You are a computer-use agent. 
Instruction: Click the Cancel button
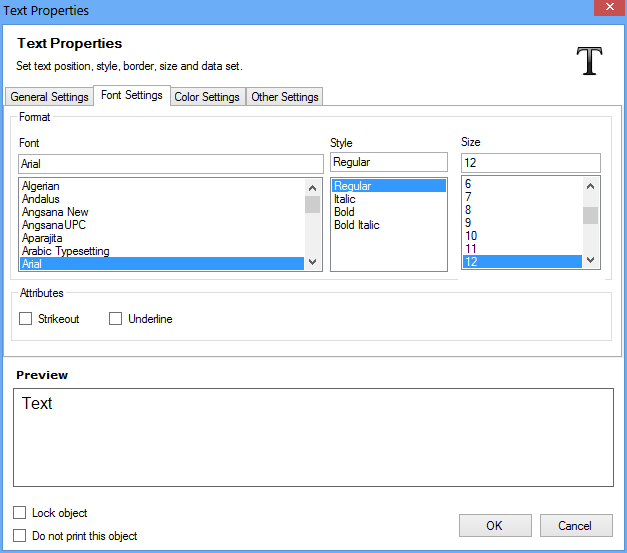[575, 526]
